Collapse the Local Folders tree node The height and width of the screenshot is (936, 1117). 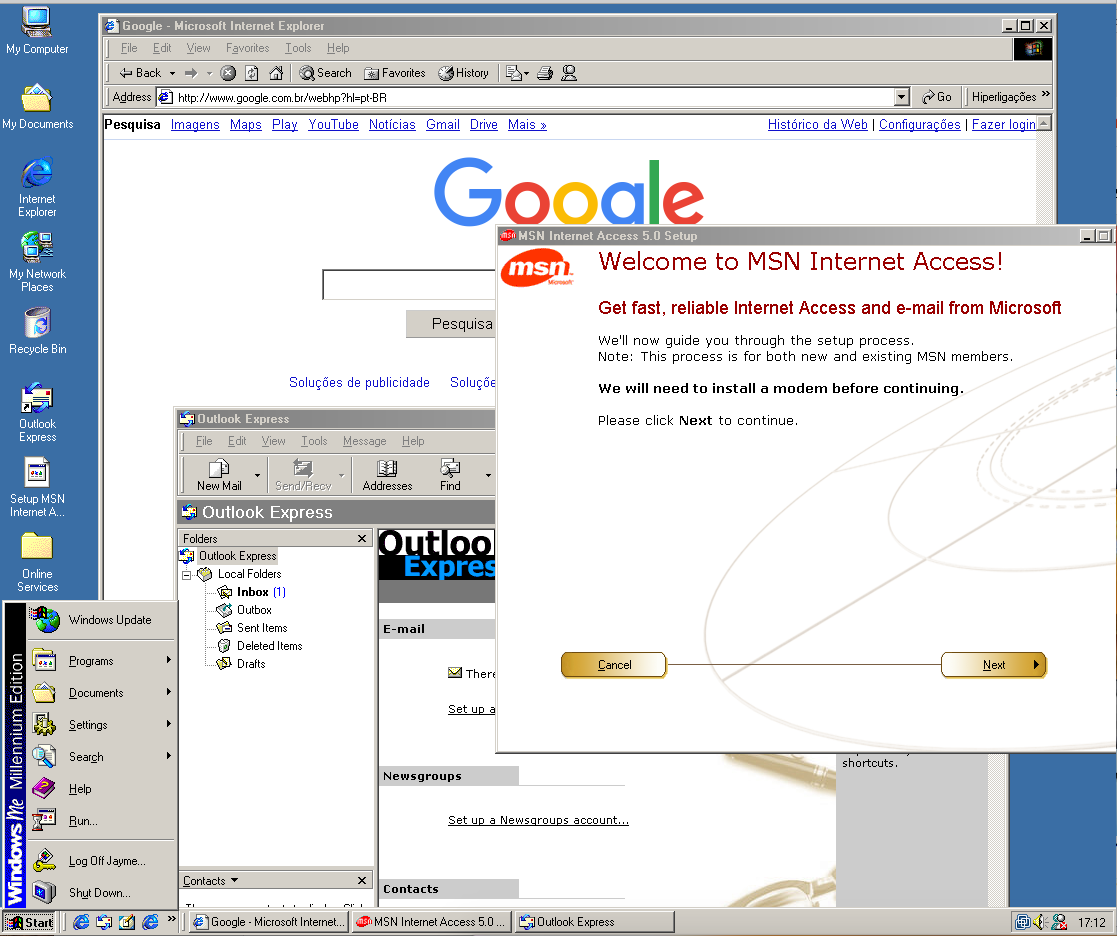pyautogui.click(x=186, y=575)
